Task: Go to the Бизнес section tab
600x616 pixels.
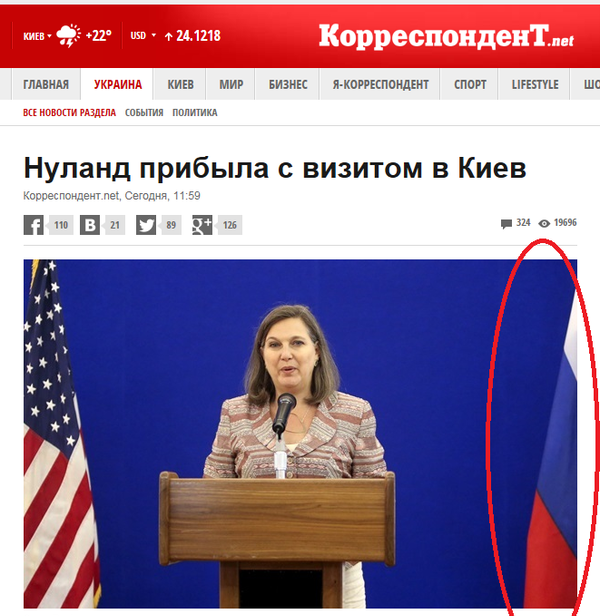Action: click(x=288, y=84)
